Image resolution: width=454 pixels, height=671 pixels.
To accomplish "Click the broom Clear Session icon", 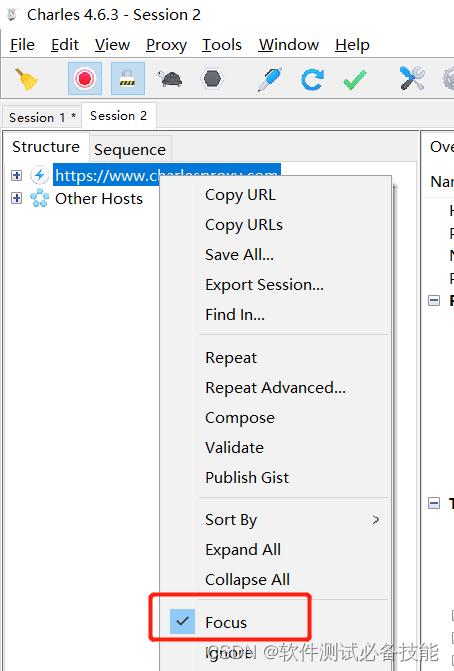I will click(27, 79).
